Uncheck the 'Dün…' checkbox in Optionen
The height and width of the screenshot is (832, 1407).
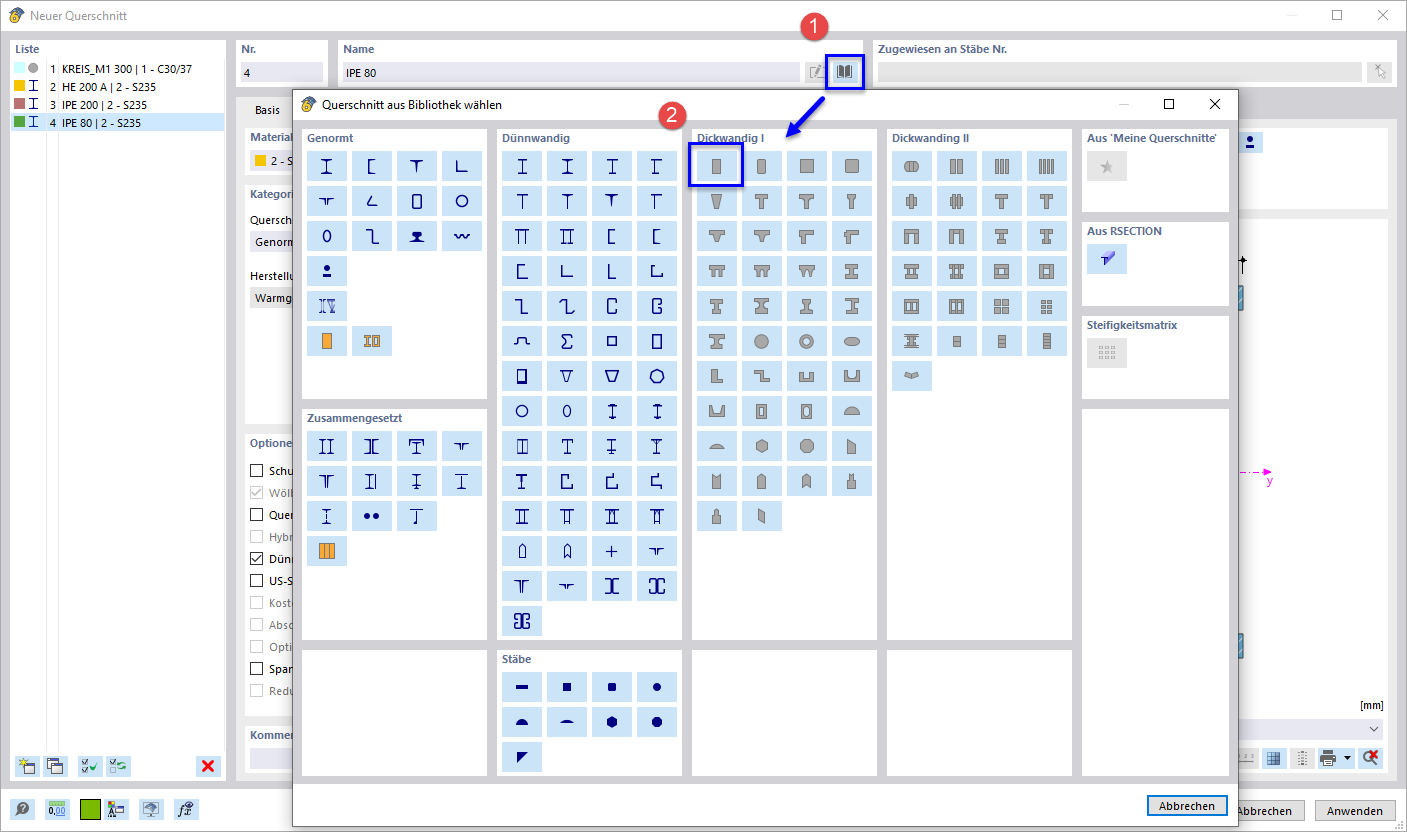click(257, 559)
